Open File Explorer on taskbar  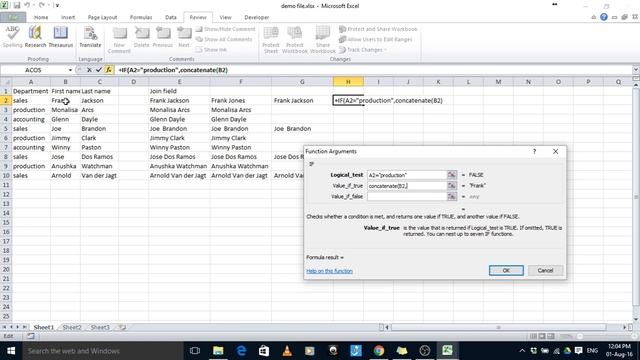pos(218,351)
